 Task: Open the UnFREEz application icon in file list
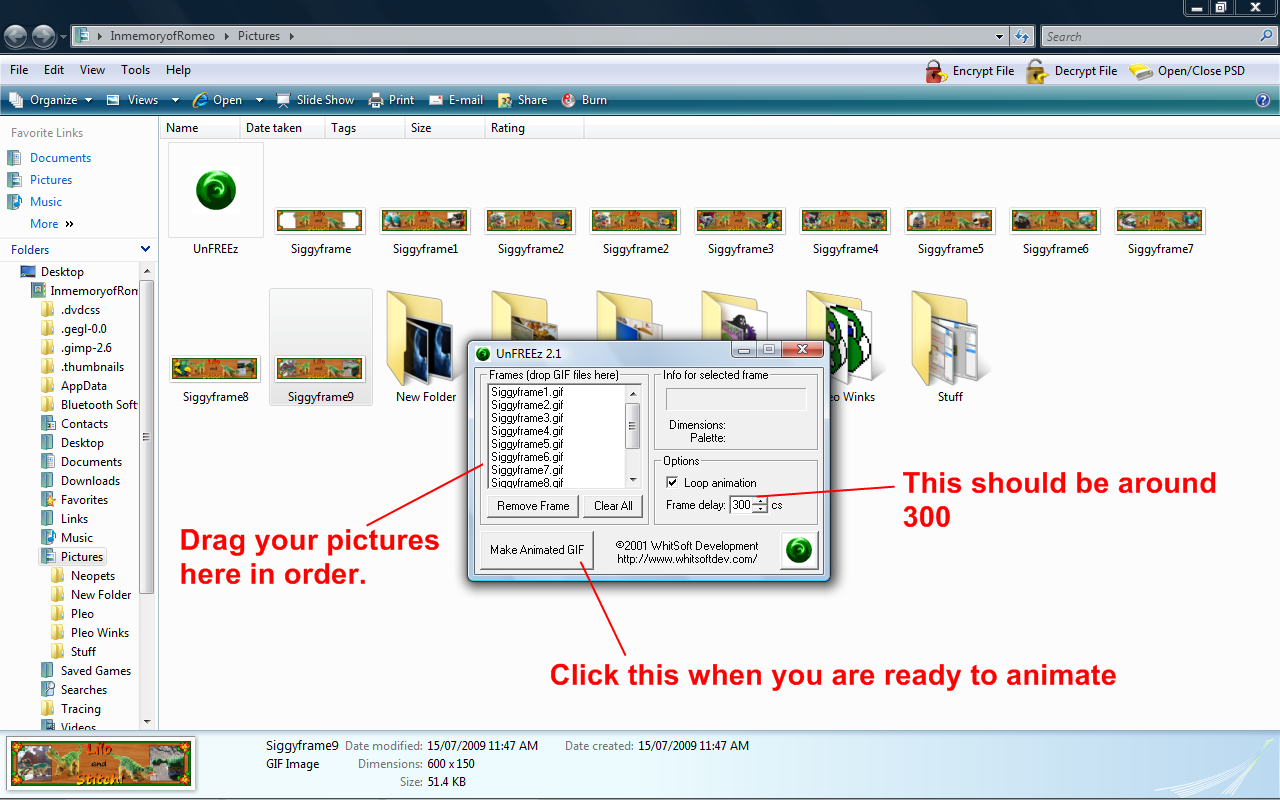point(216,190)
